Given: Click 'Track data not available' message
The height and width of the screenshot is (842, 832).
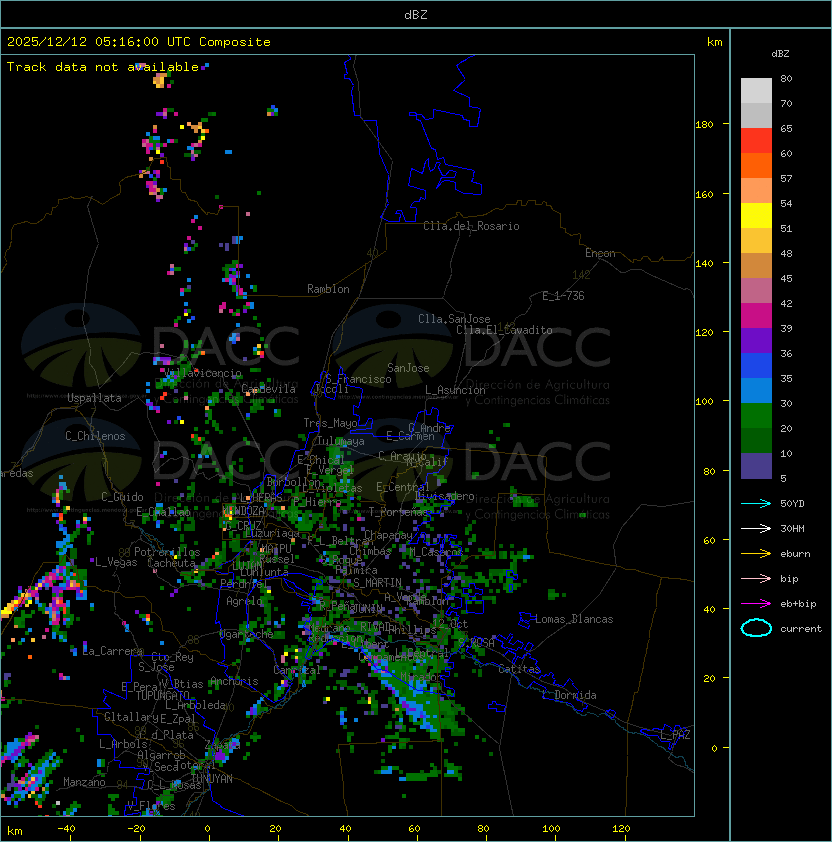Looking at the screenshot, I should (x=103, y=67).
